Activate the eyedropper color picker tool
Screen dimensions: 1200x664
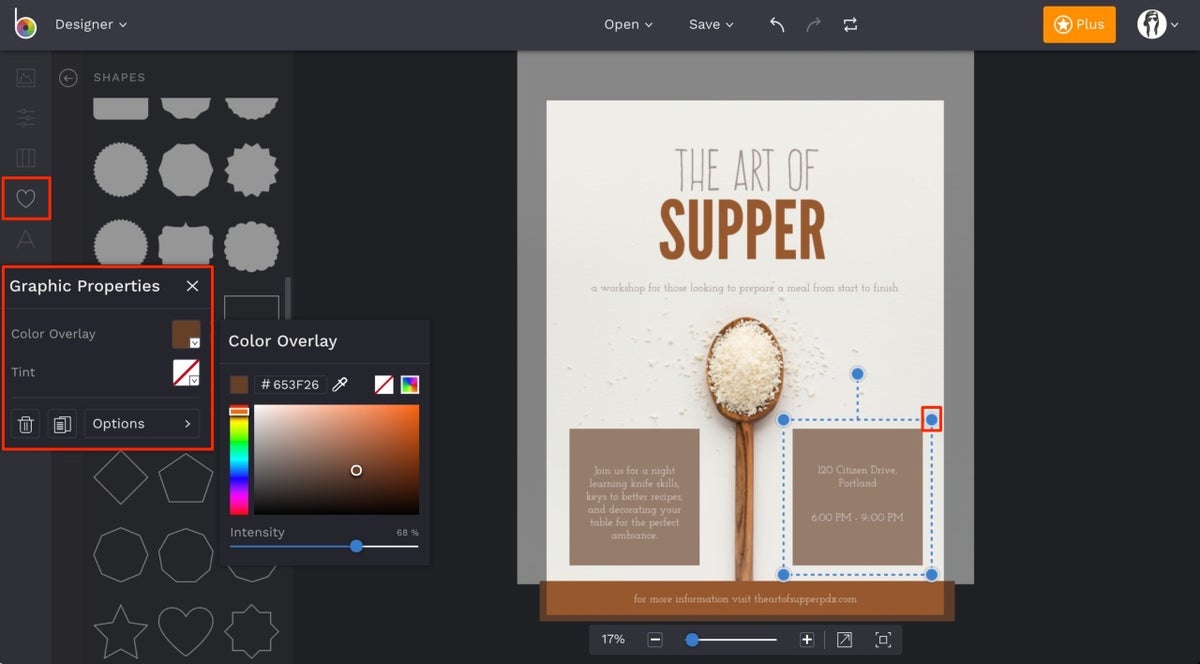pyautogui.click(x=340, y=384)
